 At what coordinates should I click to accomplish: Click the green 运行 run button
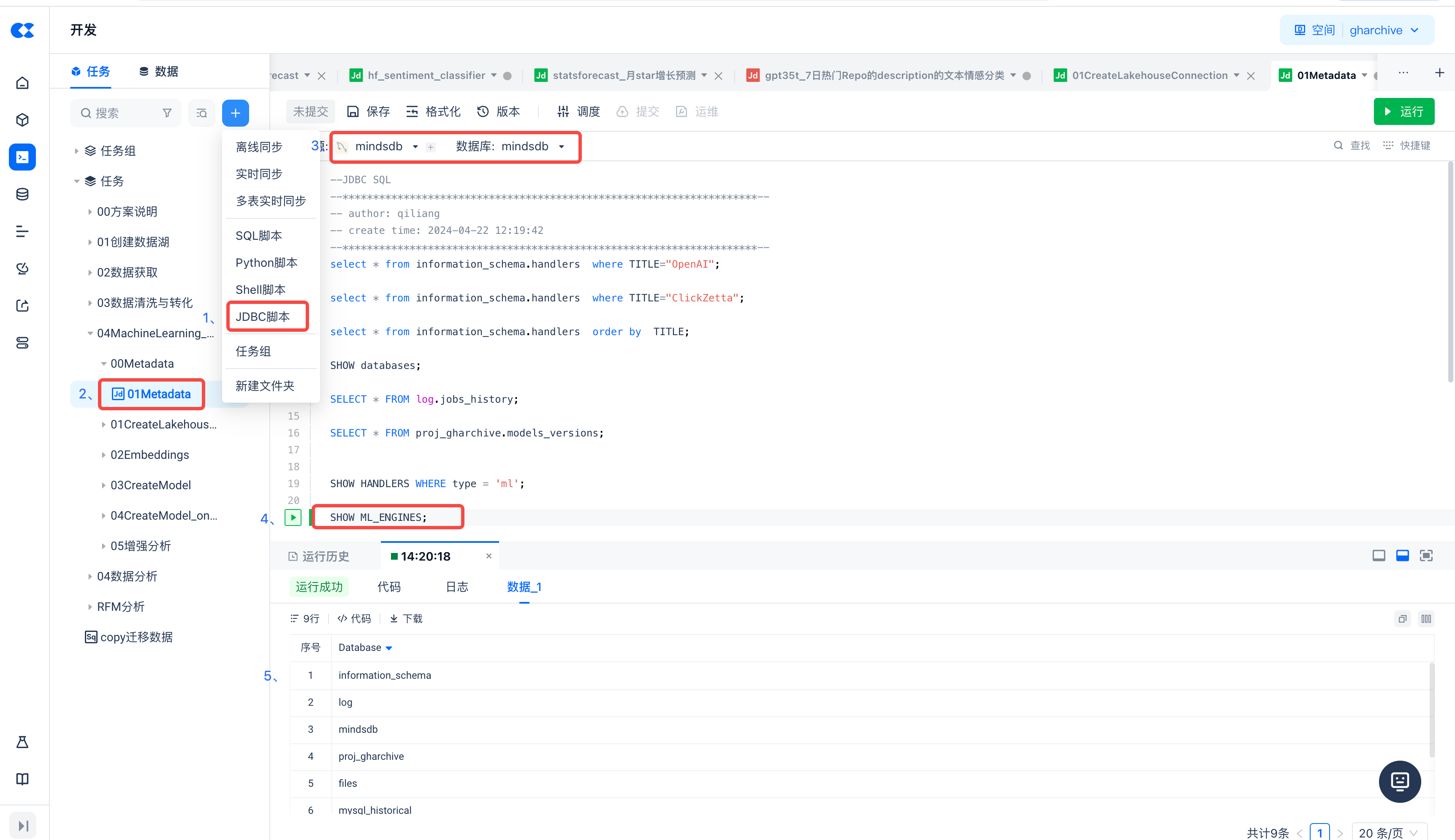(x=1403, y=111)
